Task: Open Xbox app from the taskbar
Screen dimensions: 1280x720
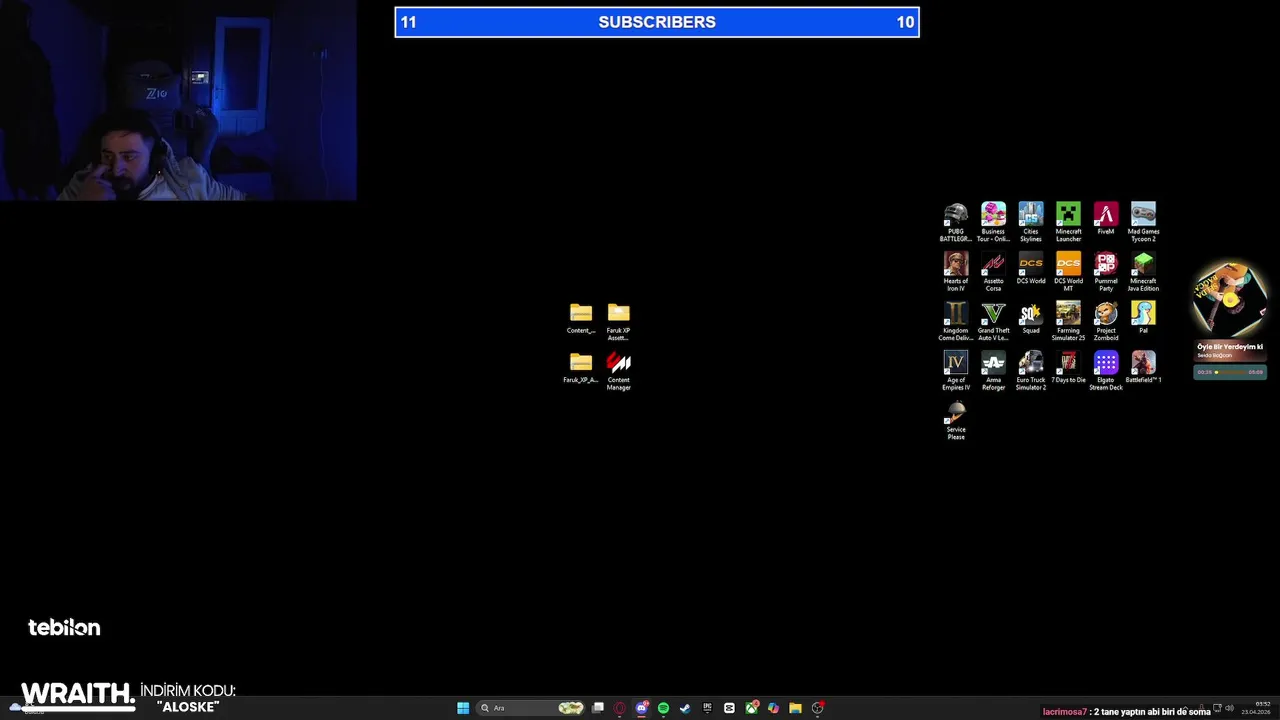Action: [751, 708]
